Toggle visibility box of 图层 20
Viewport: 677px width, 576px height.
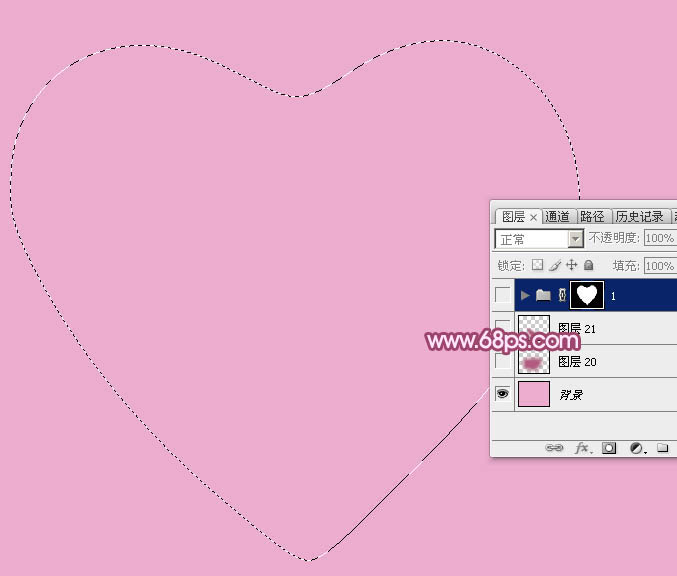pos(502,361)
